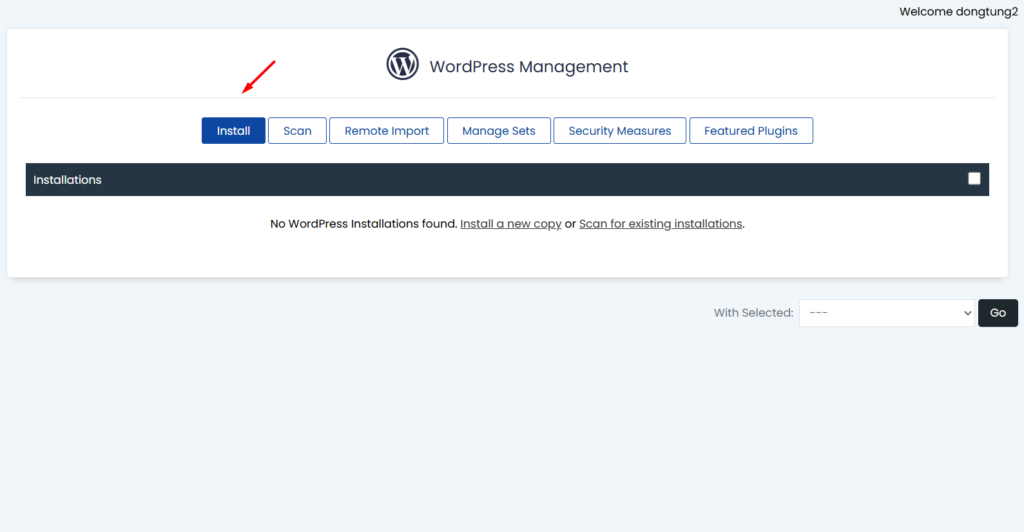Screen dimensions: 1024x532
Task: Show the Featured Plugins tab
Action: click(x=751, y=131)
